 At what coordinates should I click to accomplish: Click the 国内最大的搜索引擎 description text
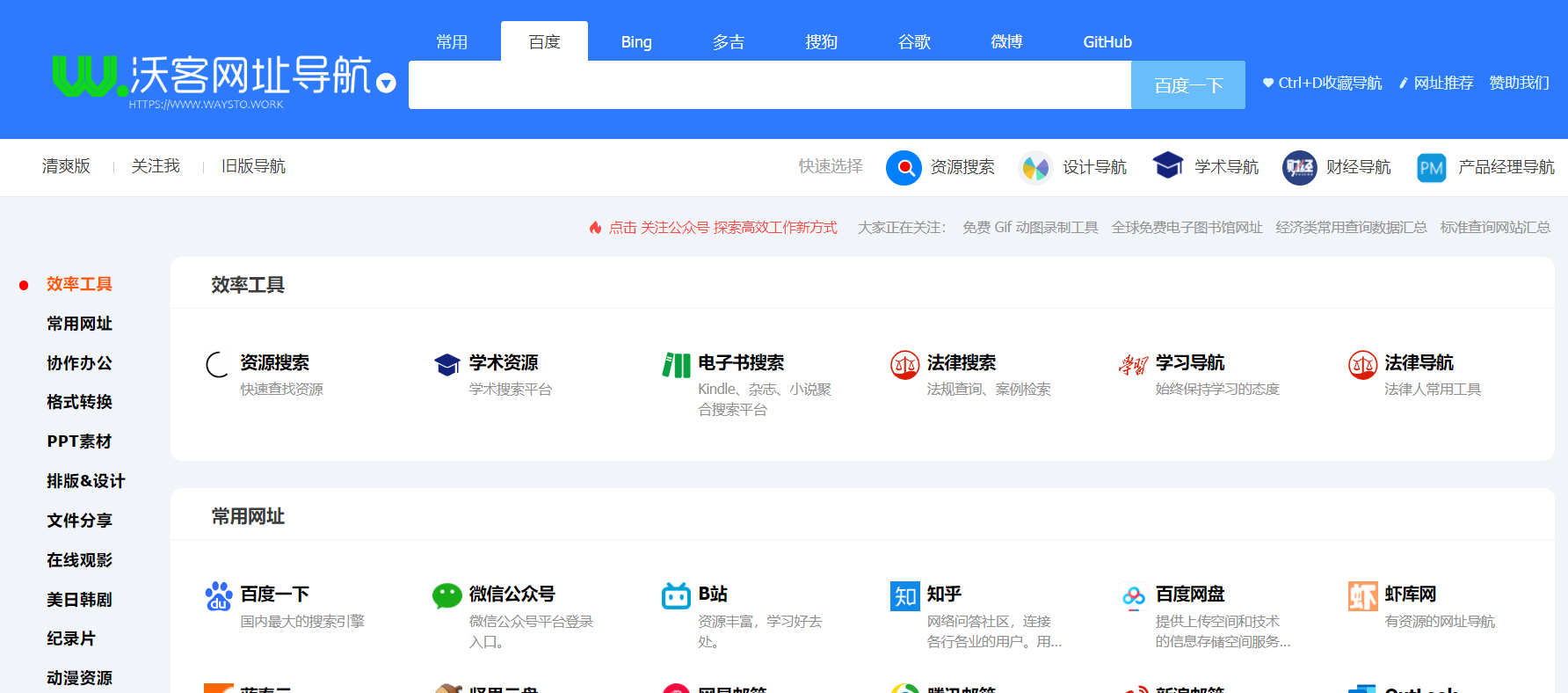[302, 621]
